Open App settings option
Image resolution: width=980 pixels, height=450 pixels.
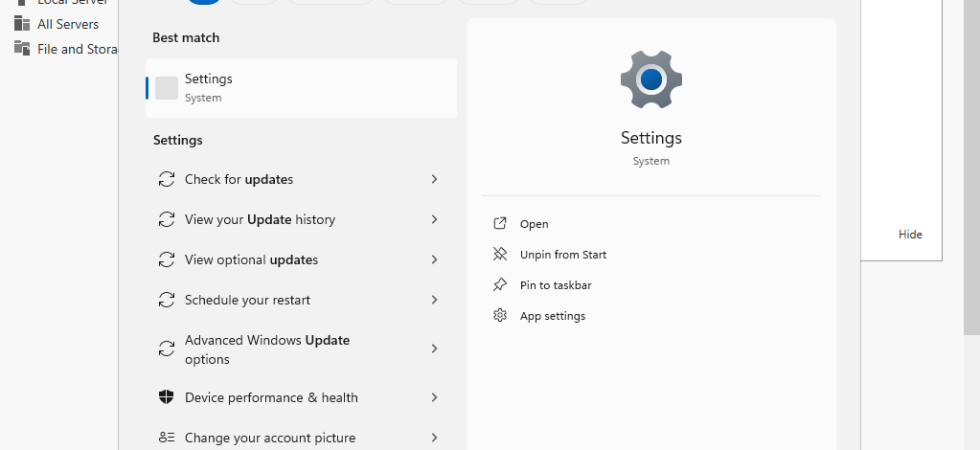pos(552,316)
